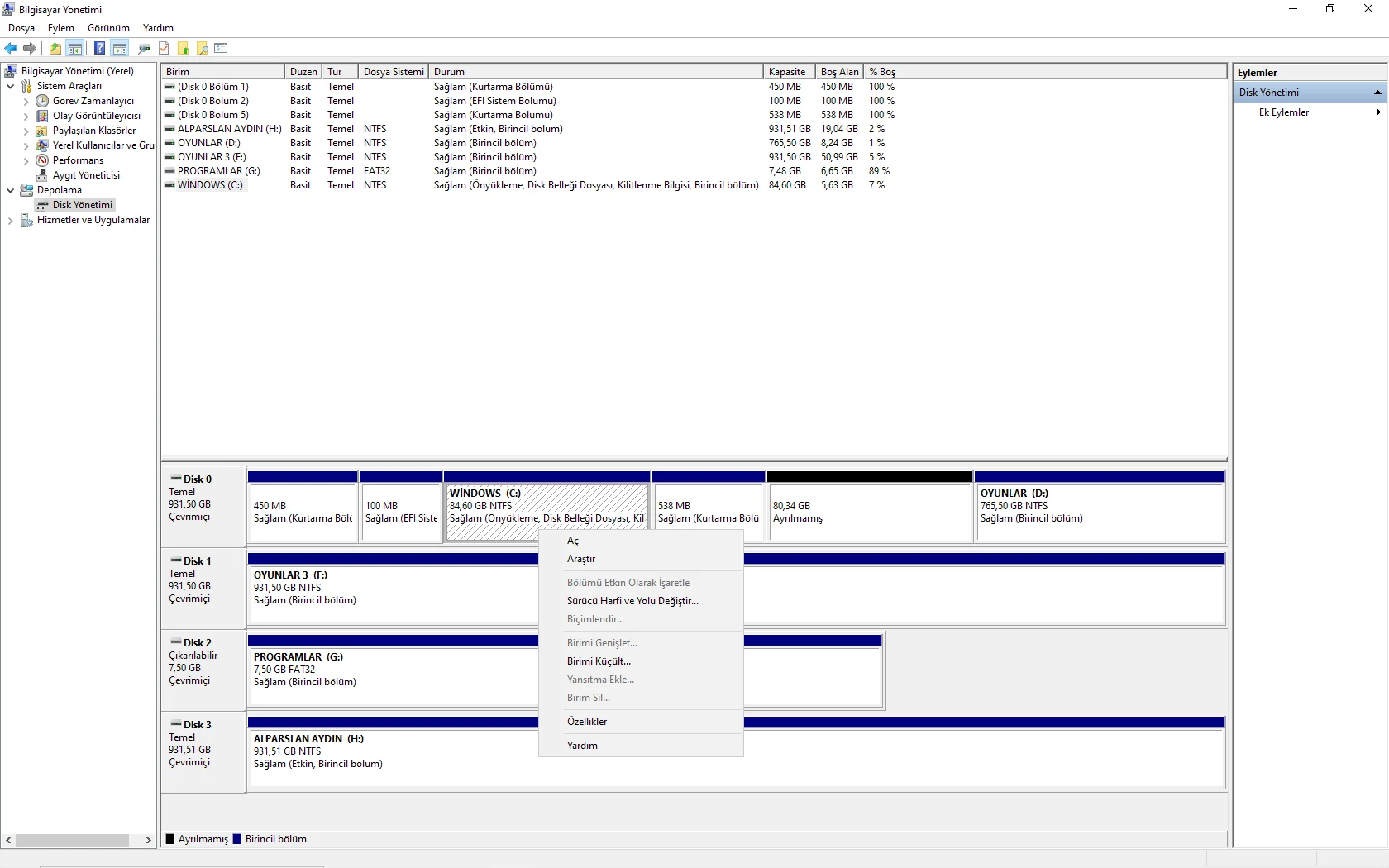The width and height of the screenshot is (1389, 868).
Task: Click the Depolama storage icon
Action: click(26, 190)
